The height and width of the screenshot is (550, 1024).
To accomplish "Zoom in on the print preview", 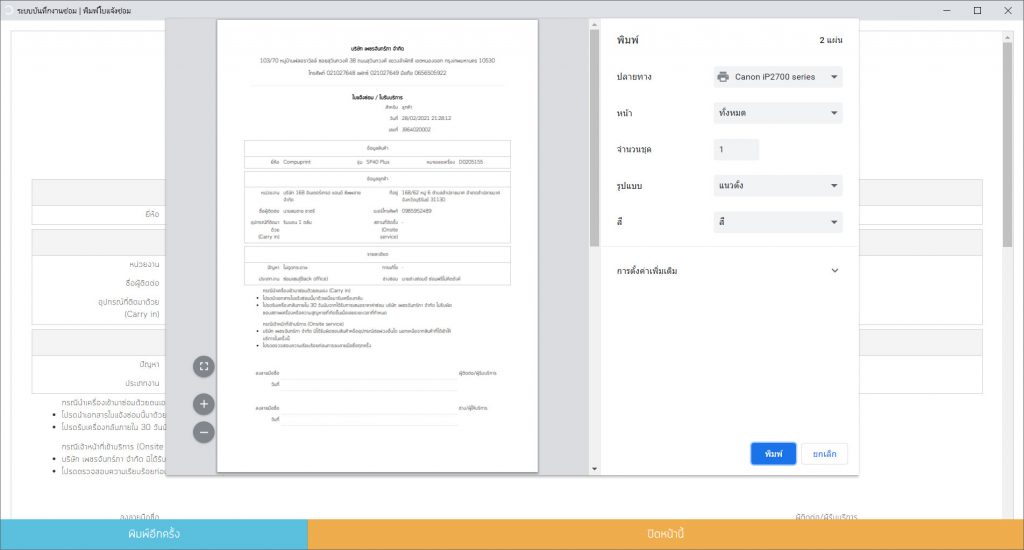I will [204, 404].
